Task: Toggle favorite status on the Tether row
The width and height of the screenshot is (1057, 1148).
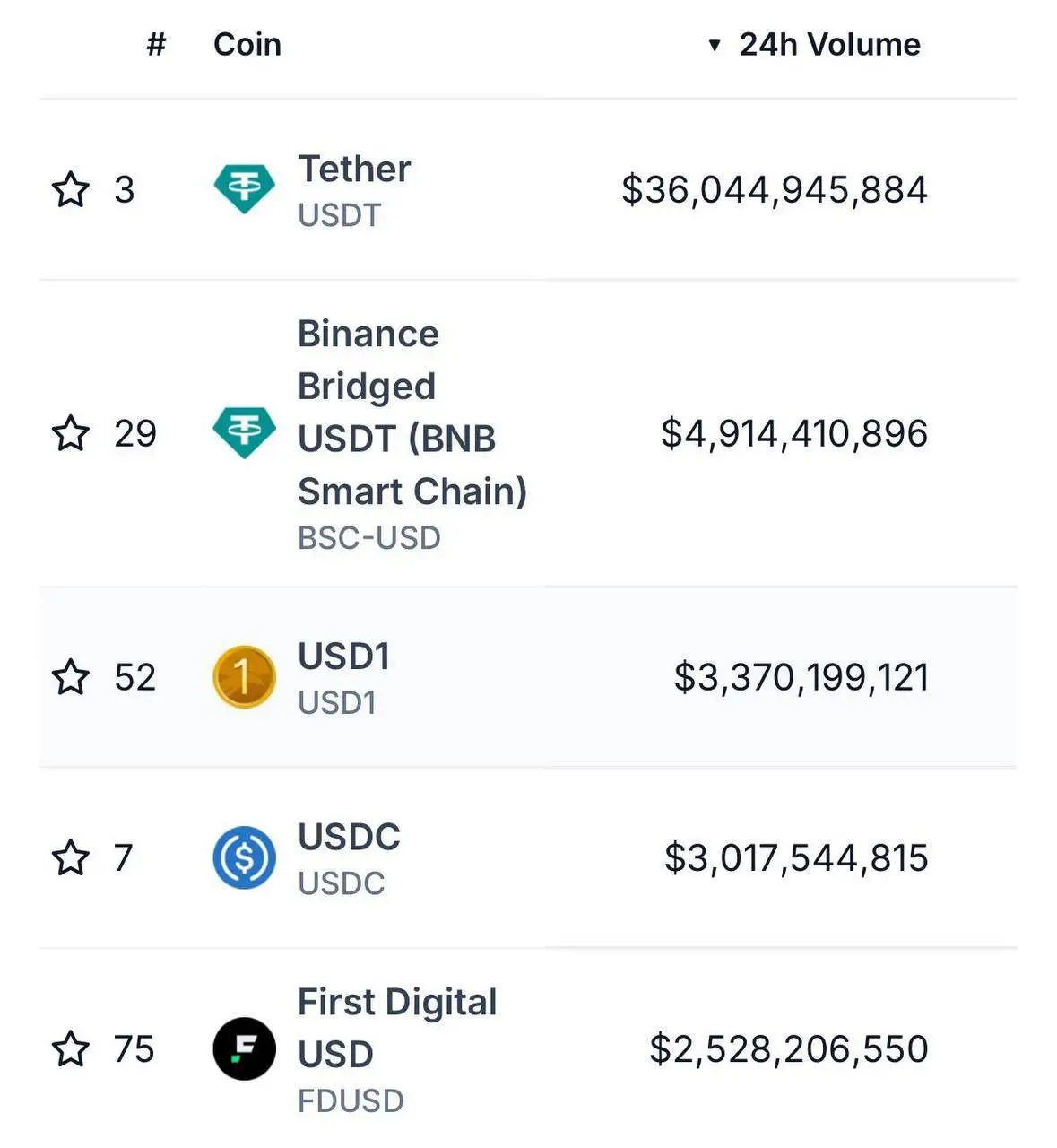Action: pos(72,188)
